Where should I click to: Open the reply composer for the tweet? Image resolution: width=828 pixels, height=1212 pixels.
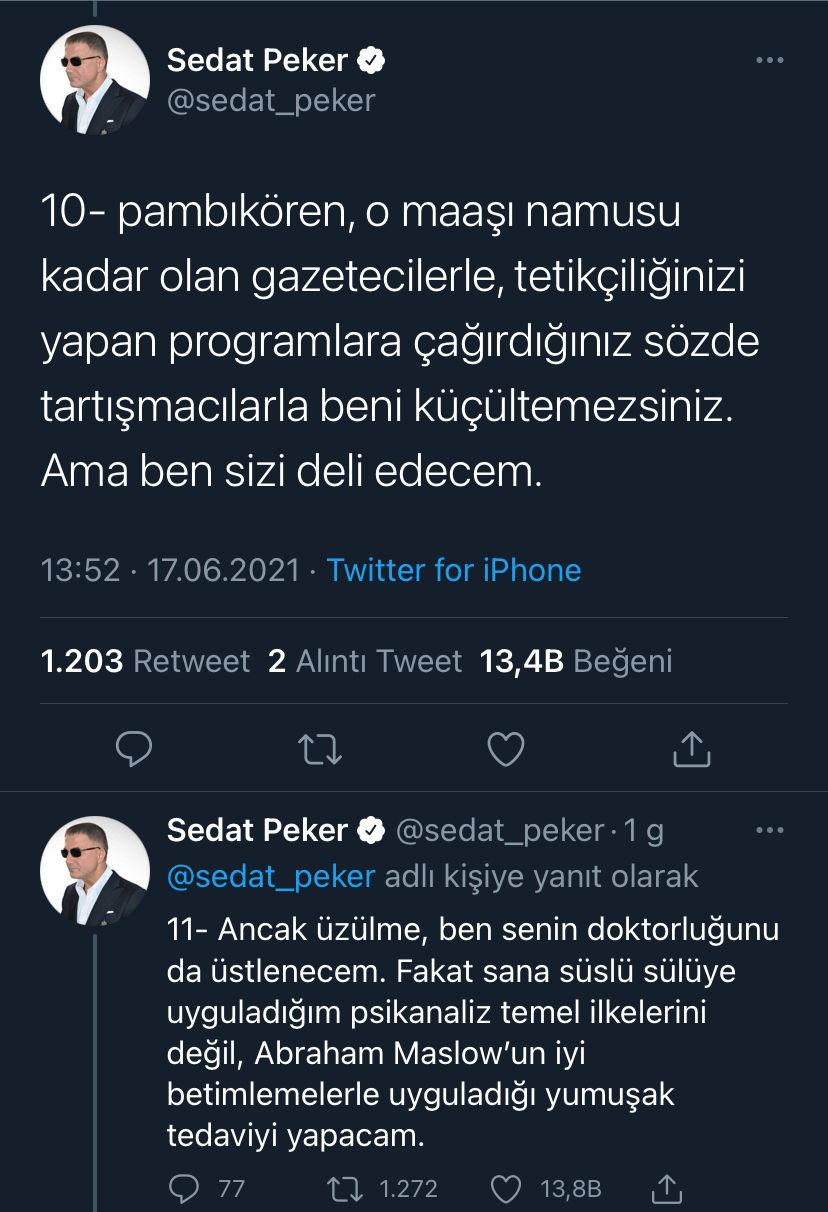click(x=135, y=747)
